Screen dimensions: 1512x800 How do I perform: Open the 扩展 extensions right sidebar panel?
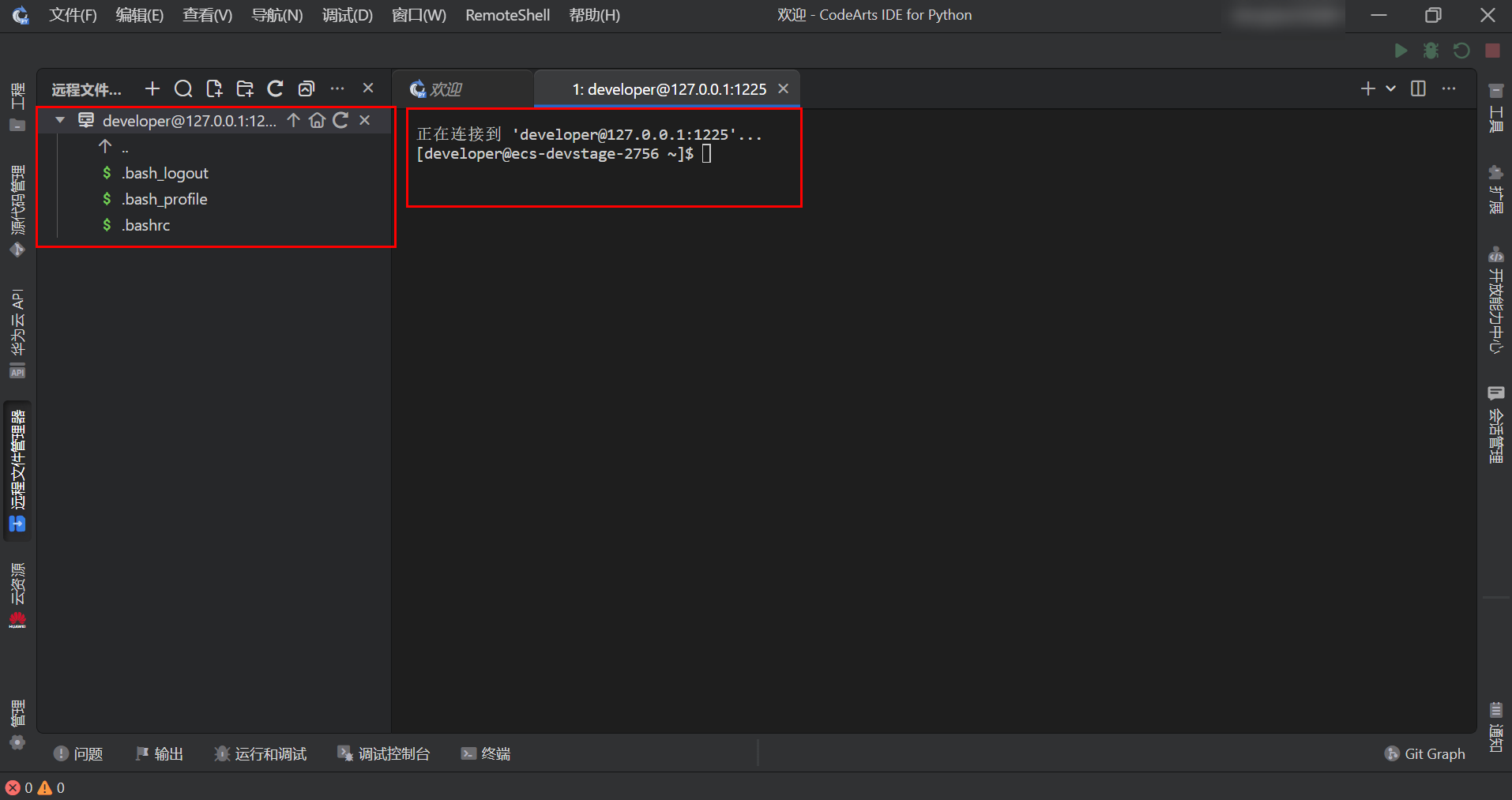click(1495, 190)
